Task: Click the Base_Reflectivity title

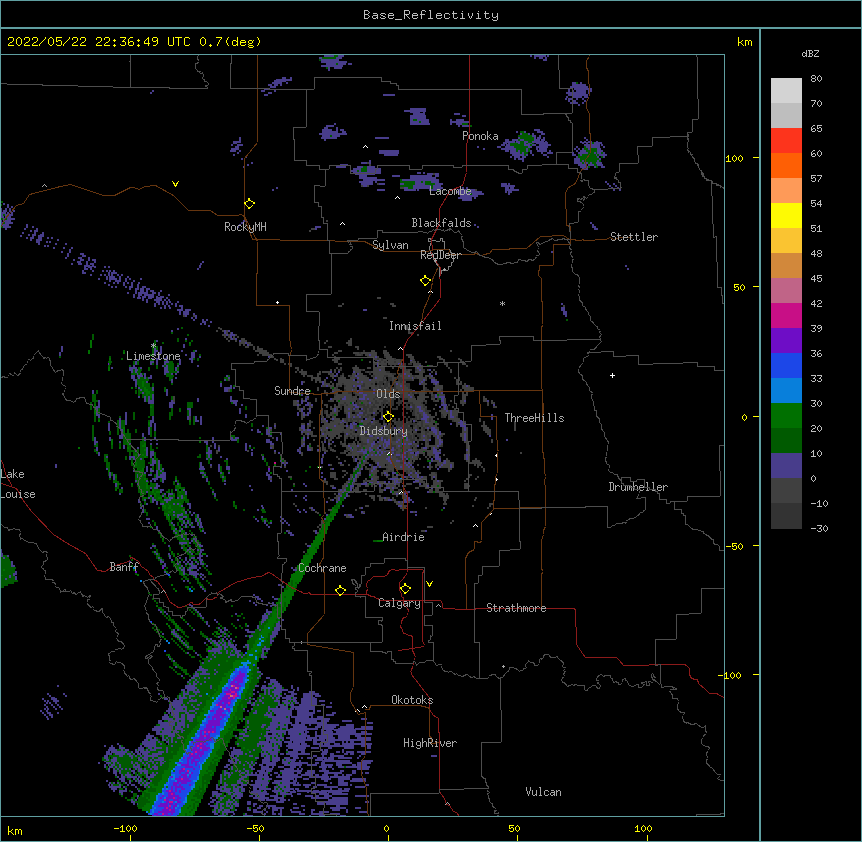Action: pos(431,15)
